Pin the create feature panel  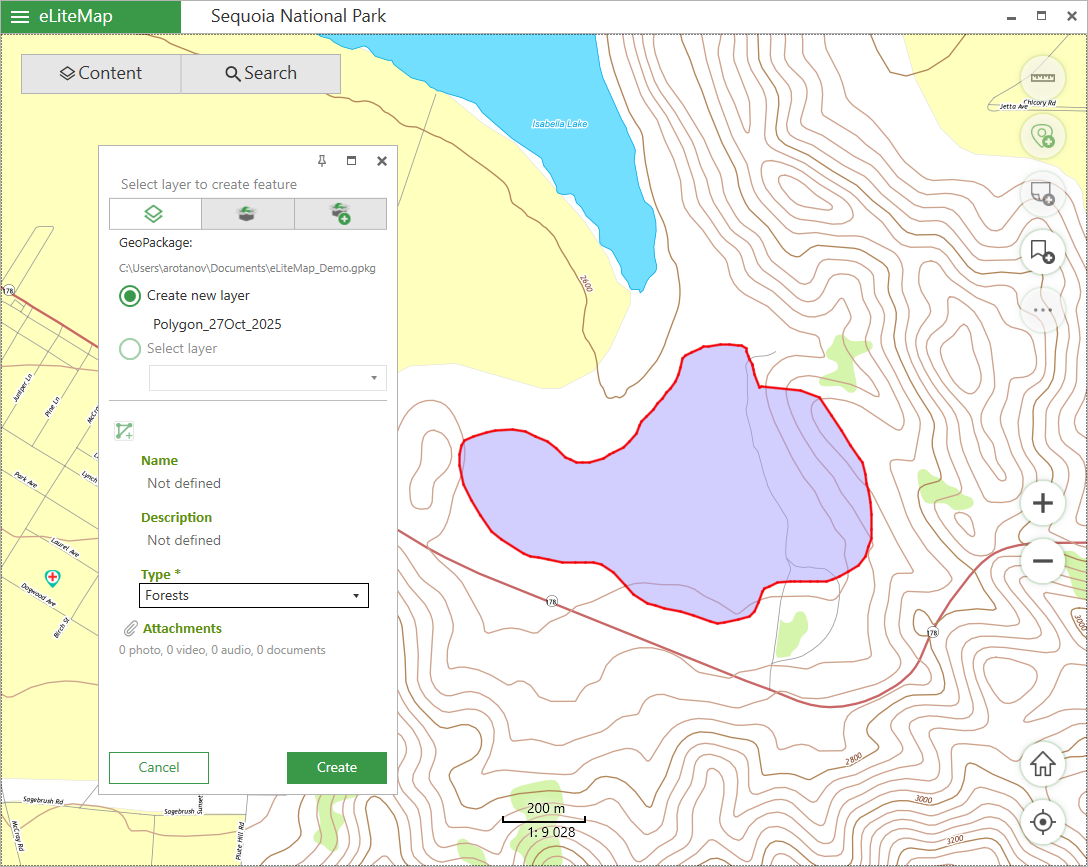pyautogui.click(x=322, y=161)
